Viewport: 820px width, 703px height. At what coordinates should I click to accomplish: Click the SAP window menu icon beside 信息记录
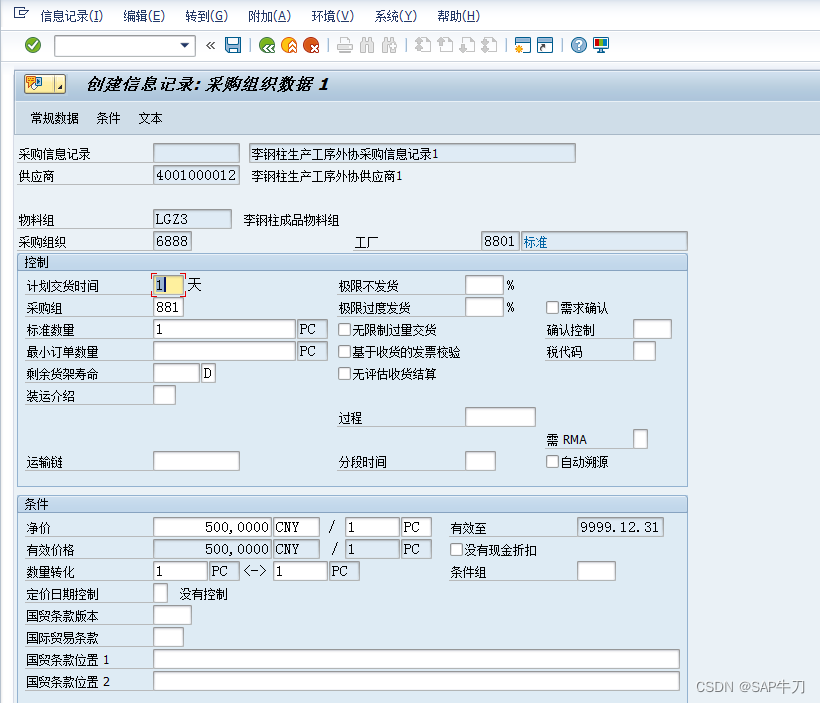(x=21, y=13)
